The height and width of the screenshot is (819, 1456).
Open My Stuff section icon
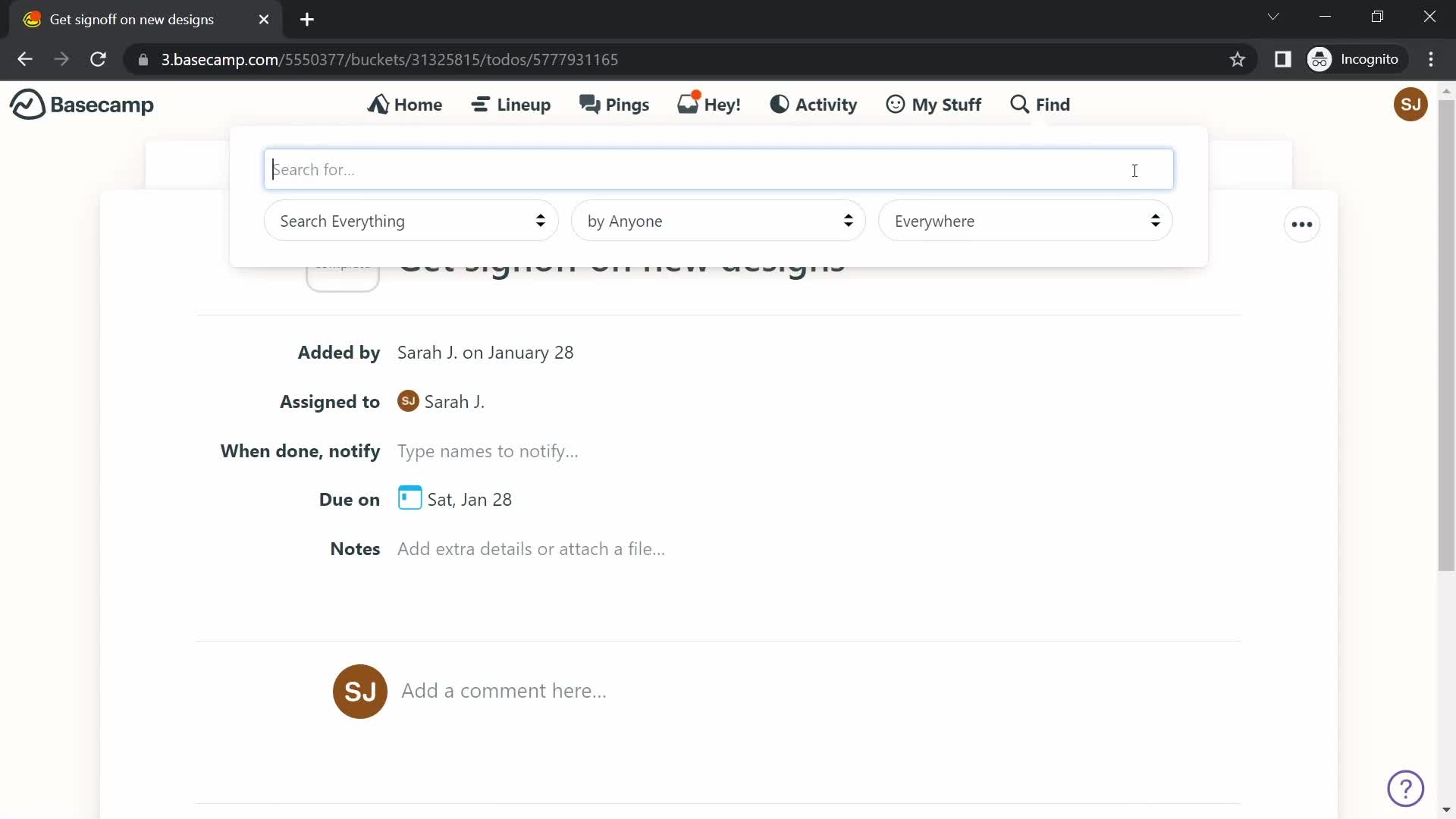click(894, 104)
